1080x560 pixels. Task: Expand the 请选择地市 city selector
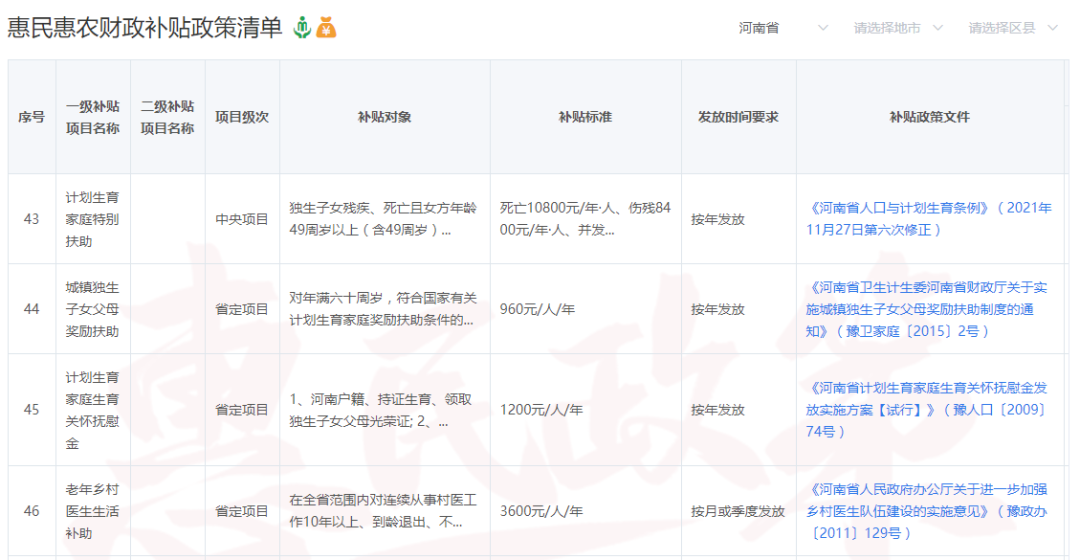tap(897, 28)
